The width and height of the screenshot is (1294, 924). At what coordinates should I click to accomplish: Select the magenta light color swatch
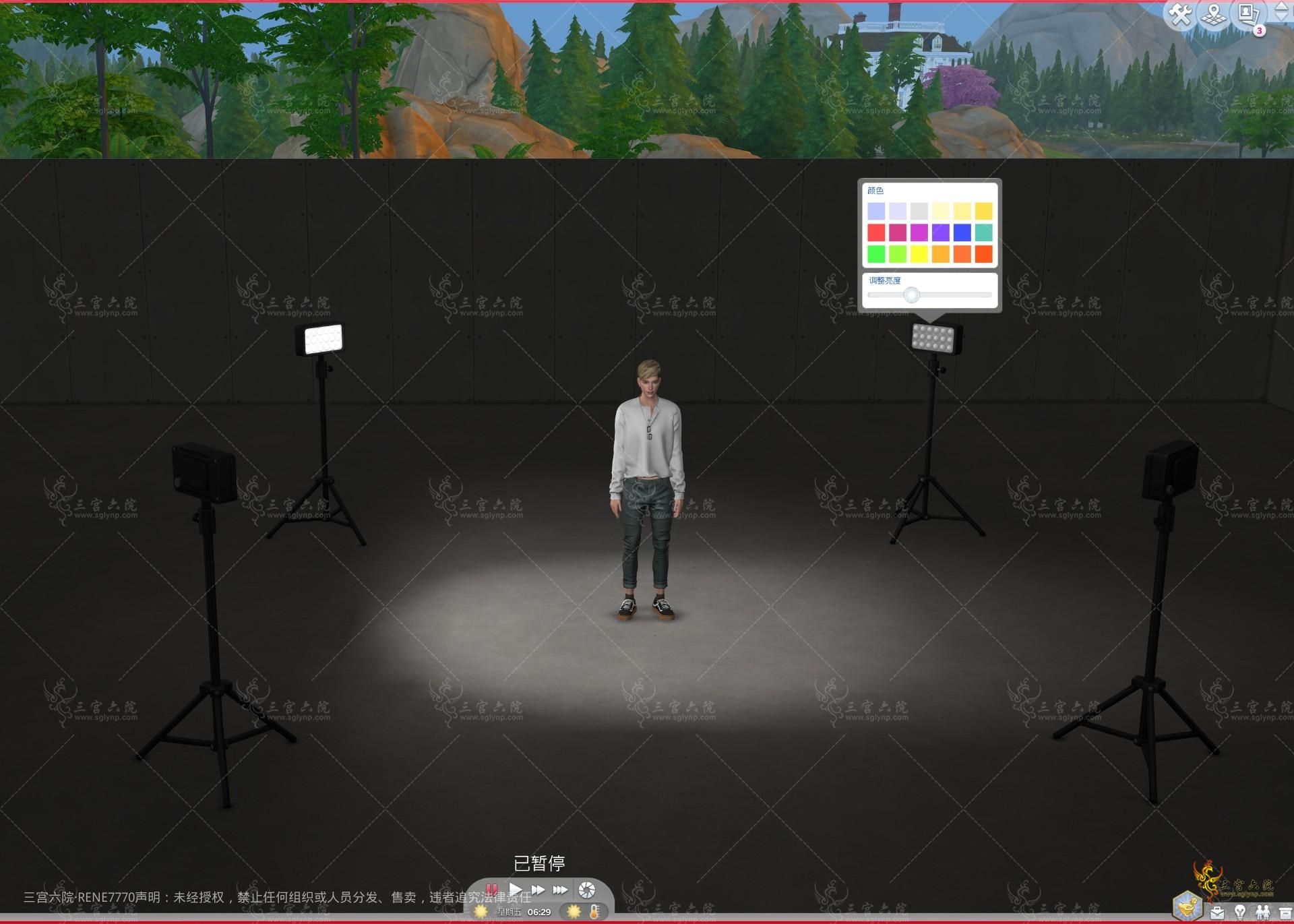tap(919, 233)
